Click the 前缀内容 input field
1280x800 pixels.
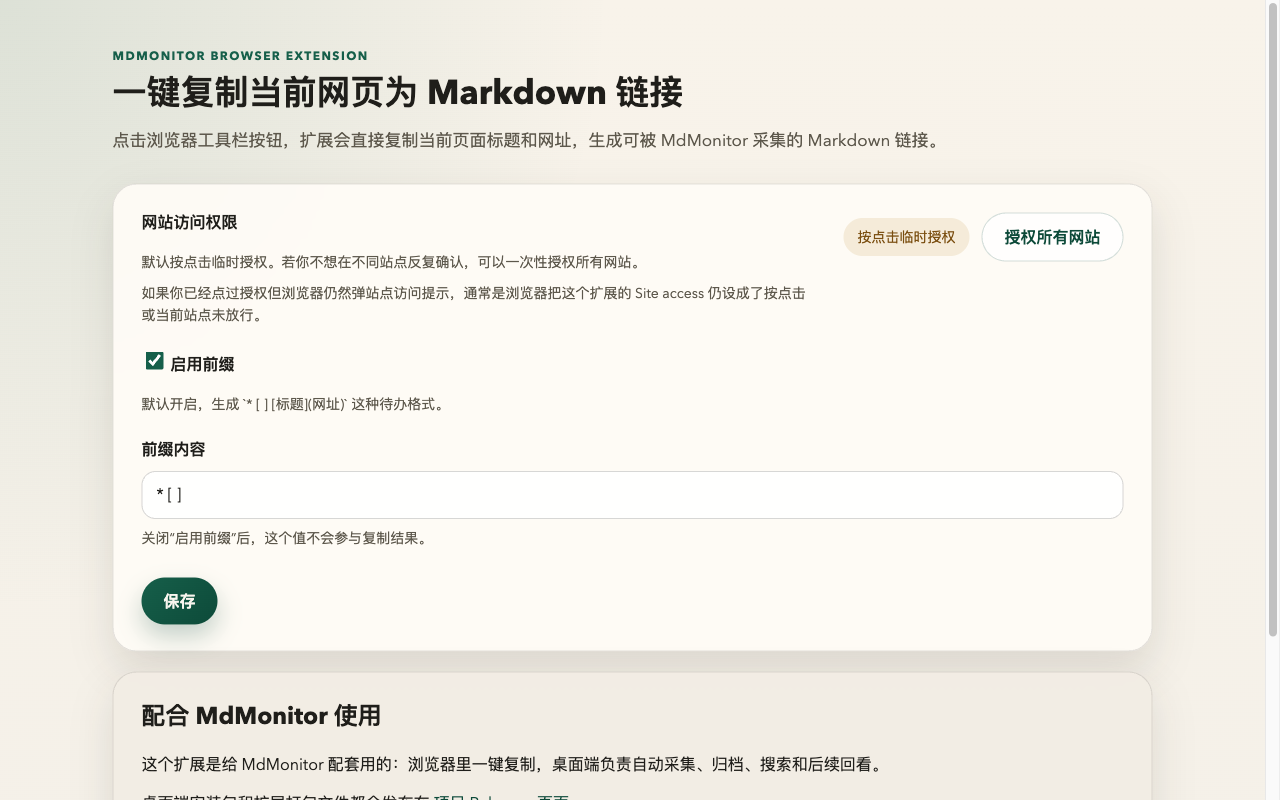click(x=632, y=495)
